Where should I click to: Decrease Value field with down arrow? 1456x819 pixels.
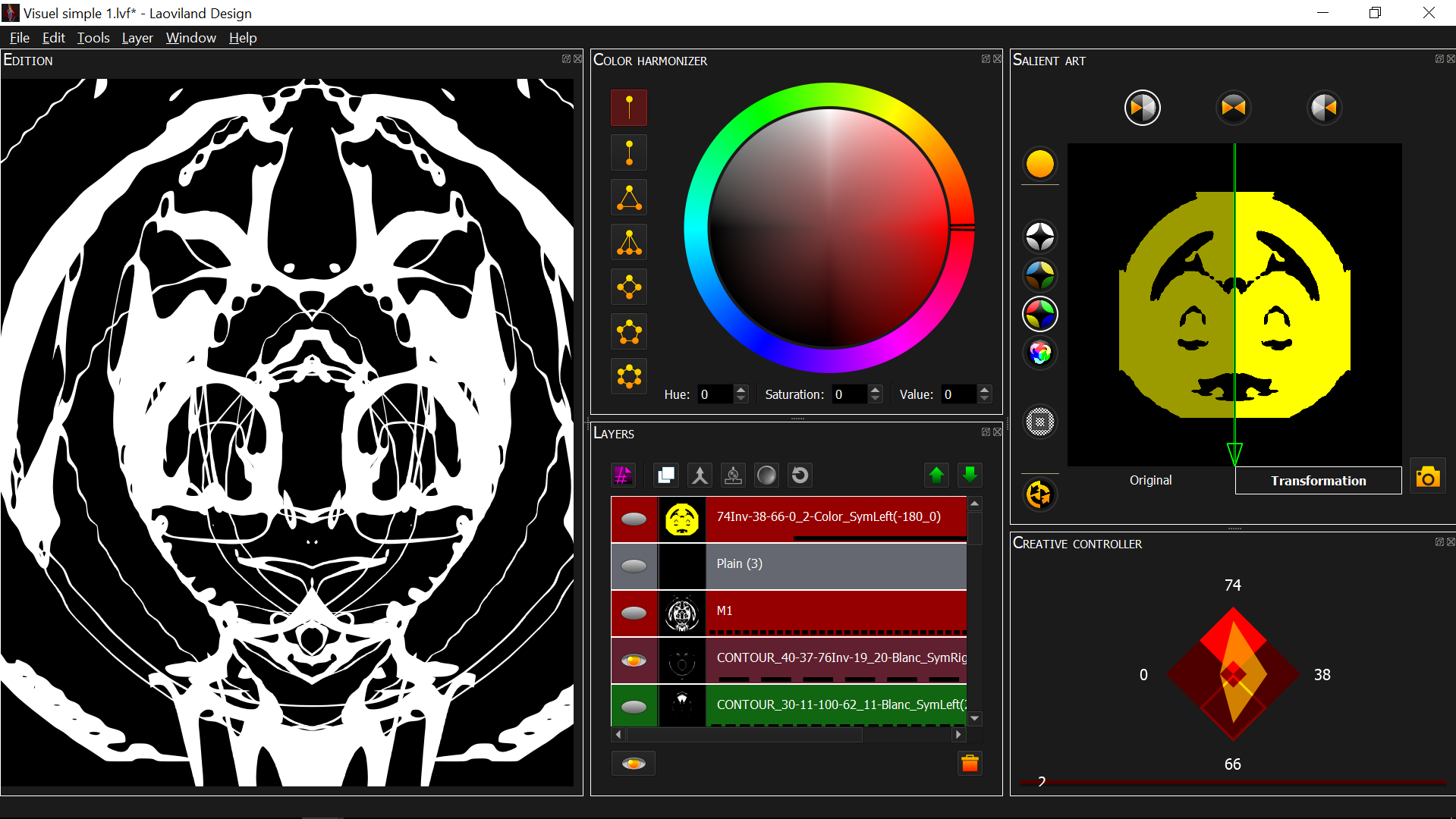pos(984,399)
